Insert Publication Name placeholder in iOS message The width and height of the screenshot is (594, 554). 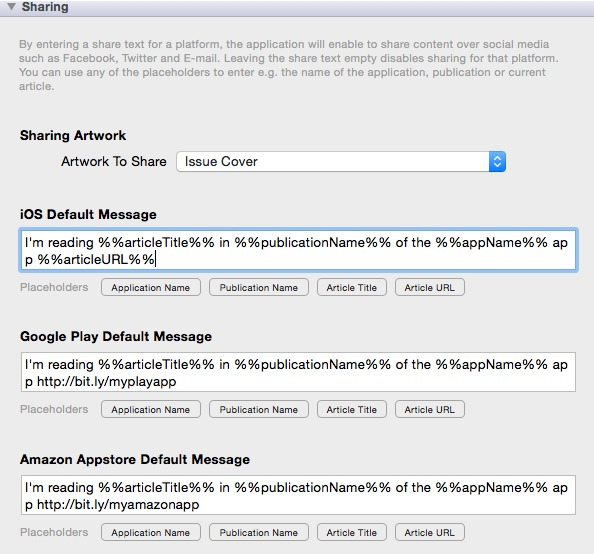coord(259,288)
